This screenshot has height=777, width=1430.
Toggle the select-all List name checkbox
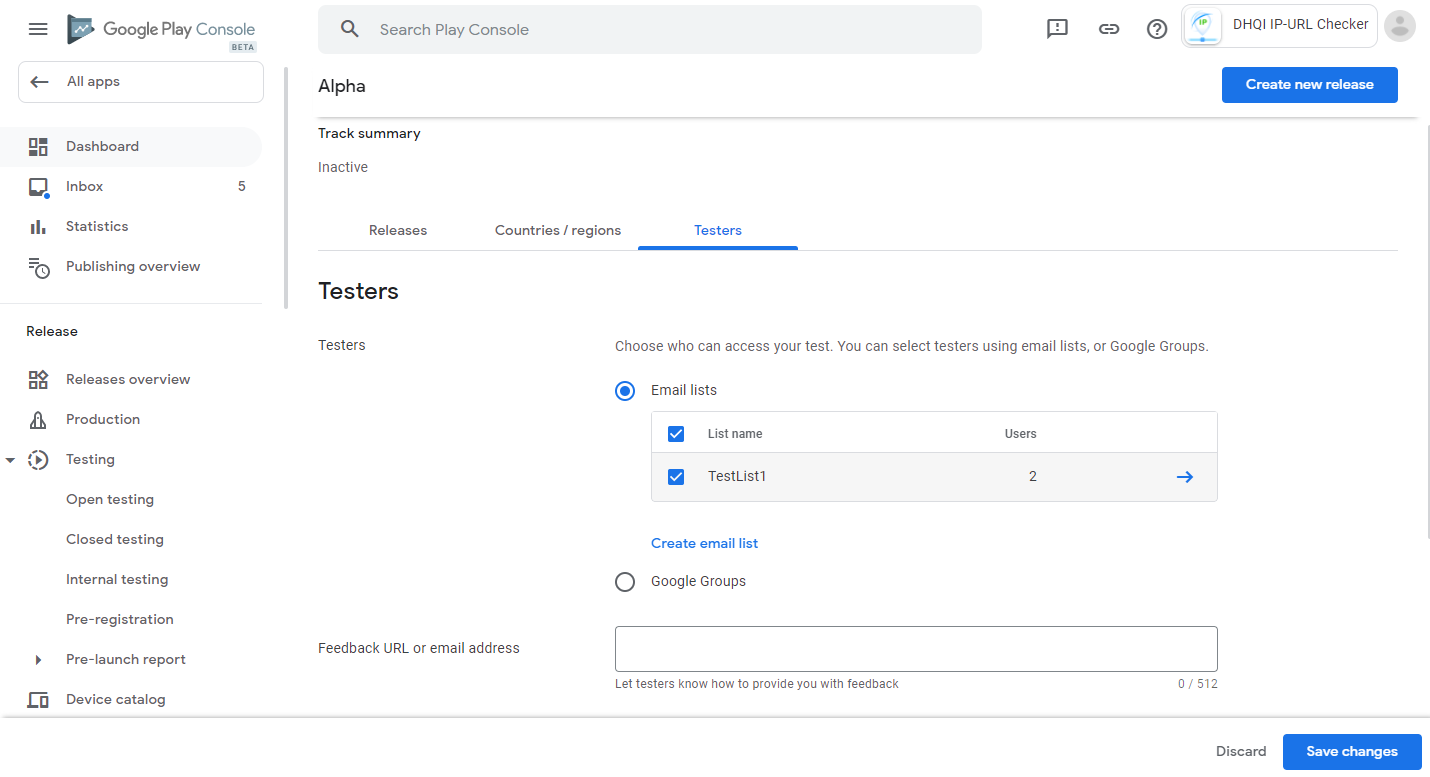tap(676, 434)
